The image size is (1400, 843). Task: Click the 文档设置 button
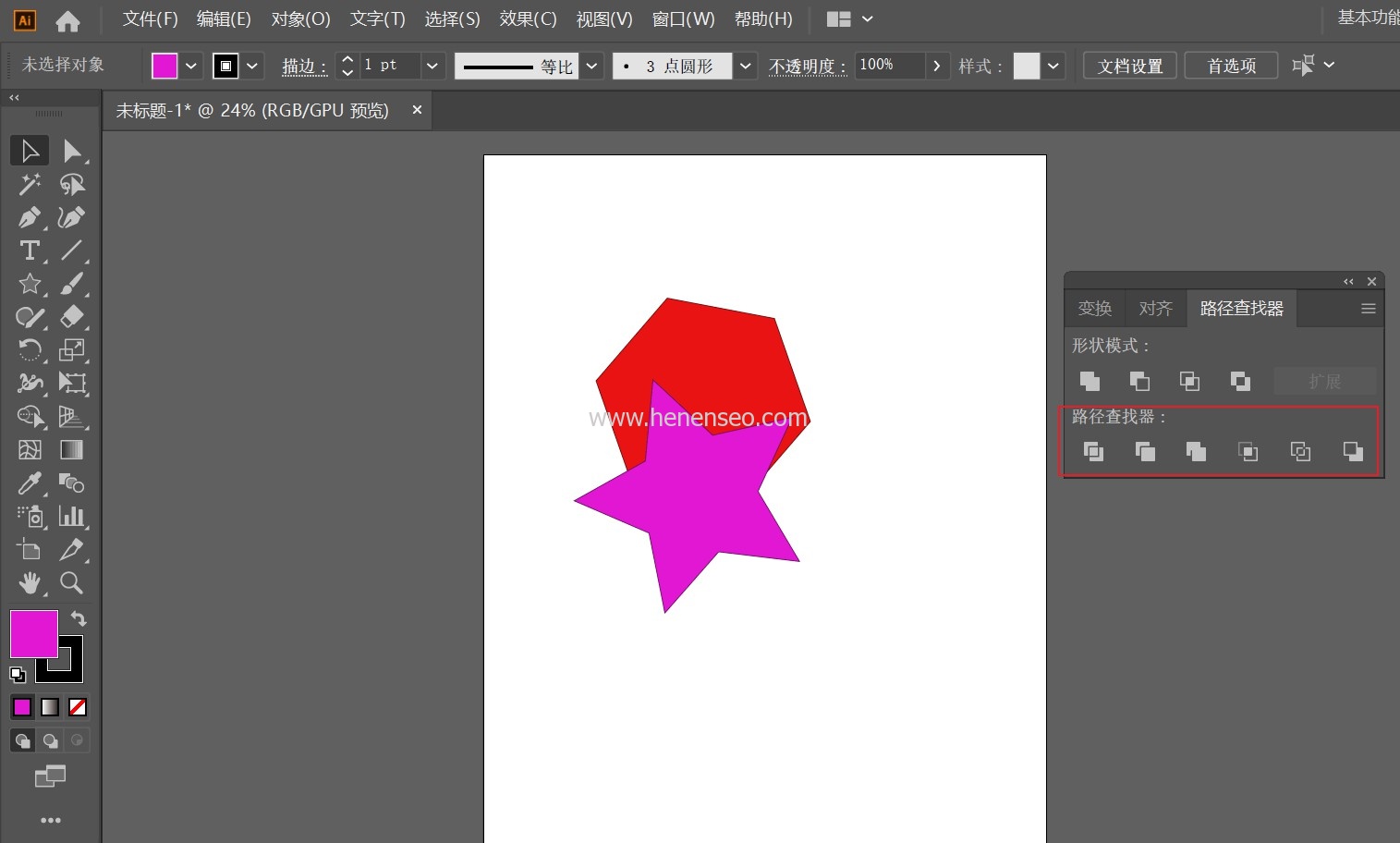[1130, 66]
